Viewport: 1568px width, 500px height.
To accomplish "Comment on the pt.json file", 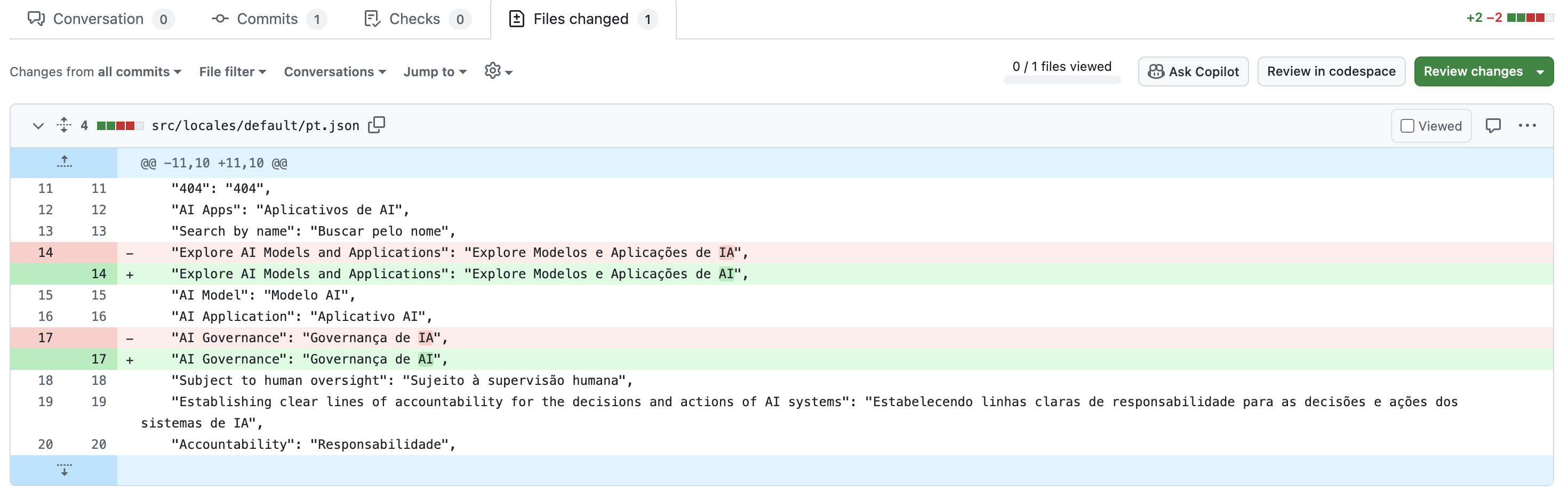I will [x=1492, y=126].
